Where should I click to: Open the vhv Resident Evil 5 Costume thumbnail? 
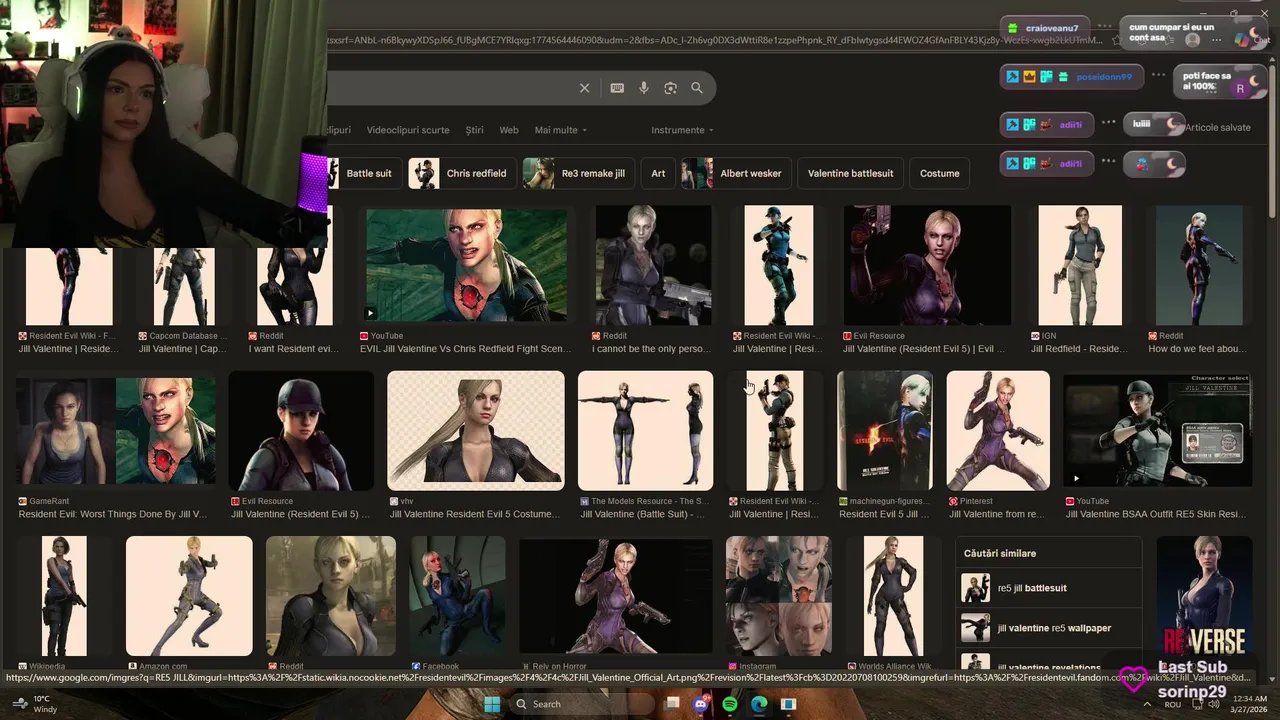[475, 430]
